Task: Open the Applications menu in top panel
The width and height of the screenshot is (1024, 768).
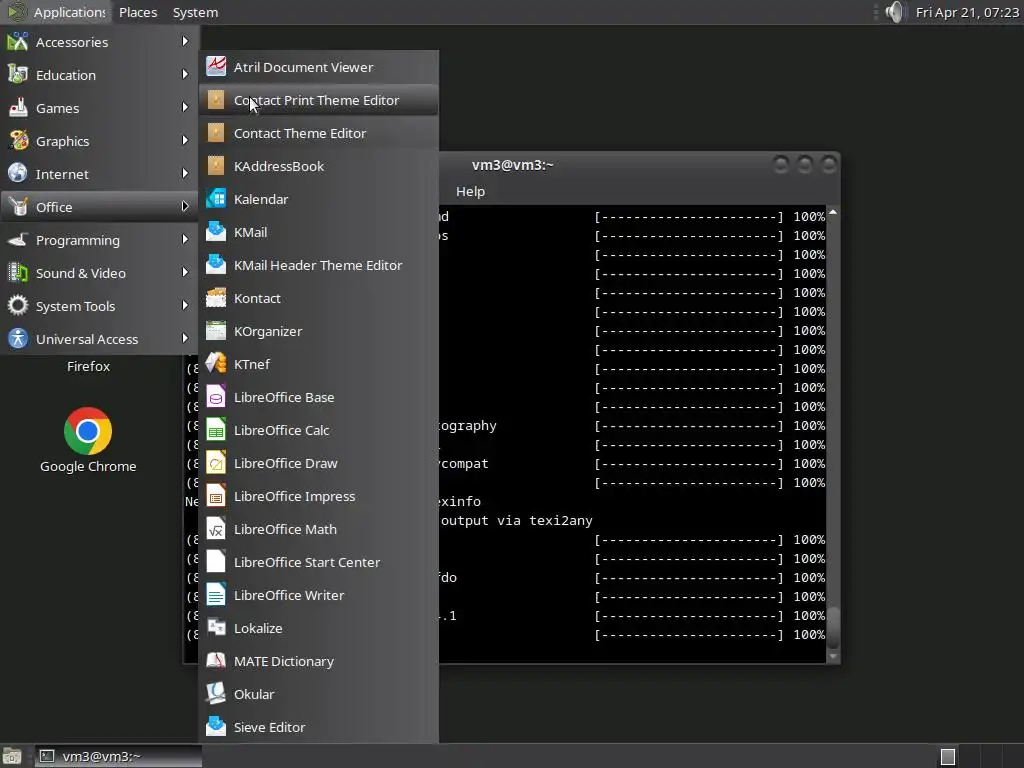Action: (x=56, y=12)
